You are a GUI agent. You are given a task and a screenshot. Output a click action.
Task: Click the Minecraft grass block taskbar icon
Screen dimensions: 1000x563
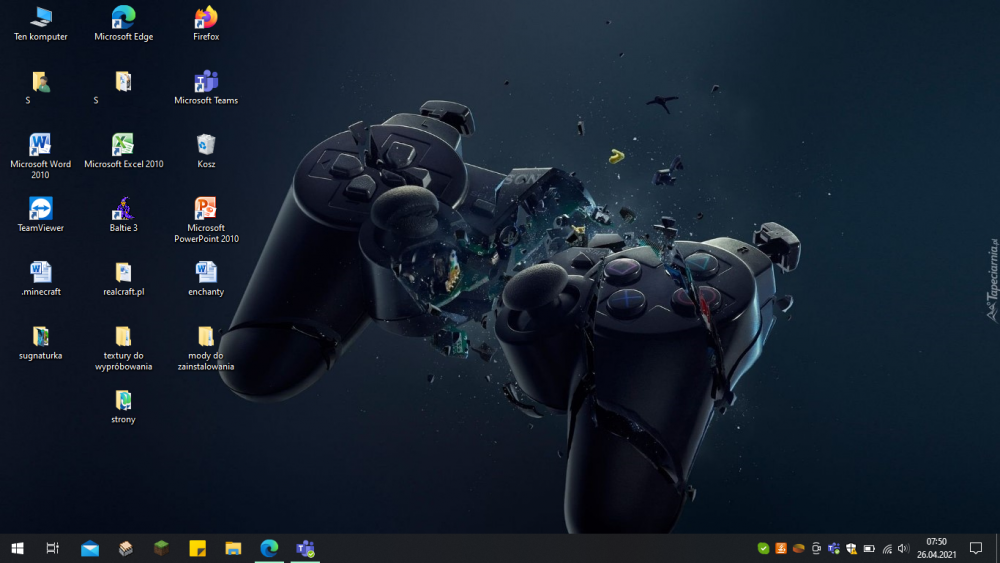(161, 548)
